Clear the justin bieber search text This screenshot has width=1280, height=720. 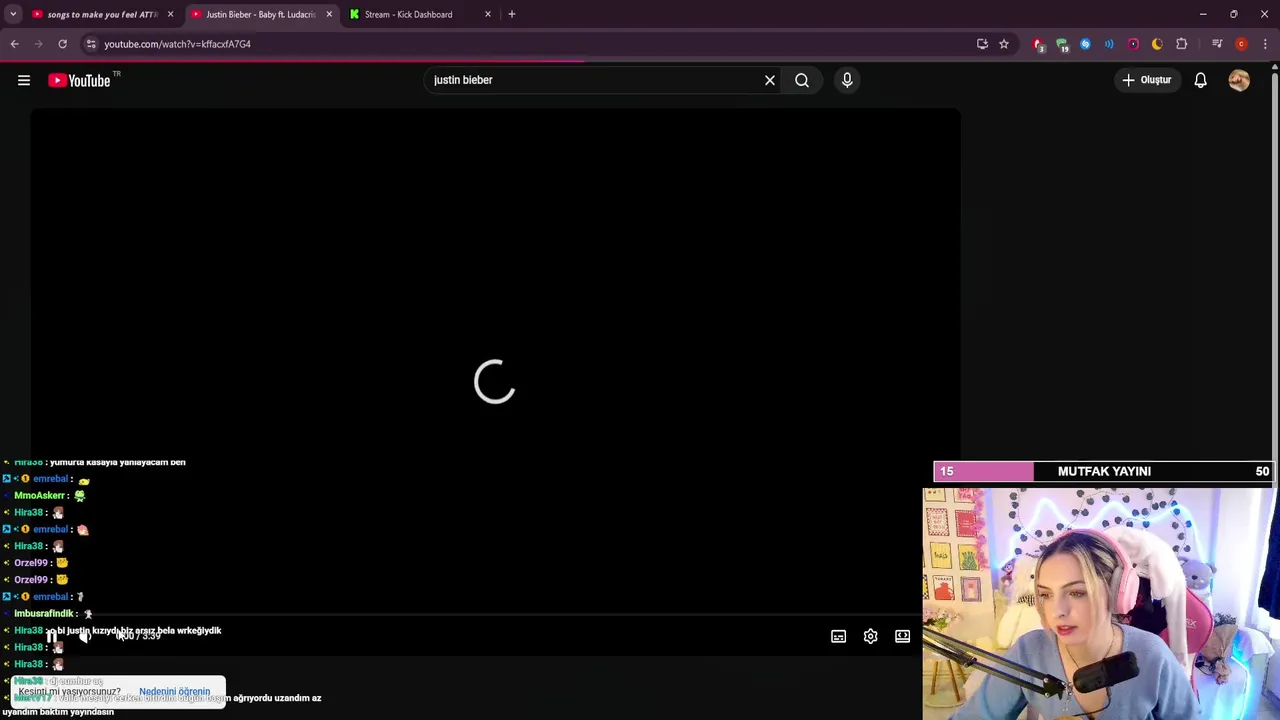(770, 80)
